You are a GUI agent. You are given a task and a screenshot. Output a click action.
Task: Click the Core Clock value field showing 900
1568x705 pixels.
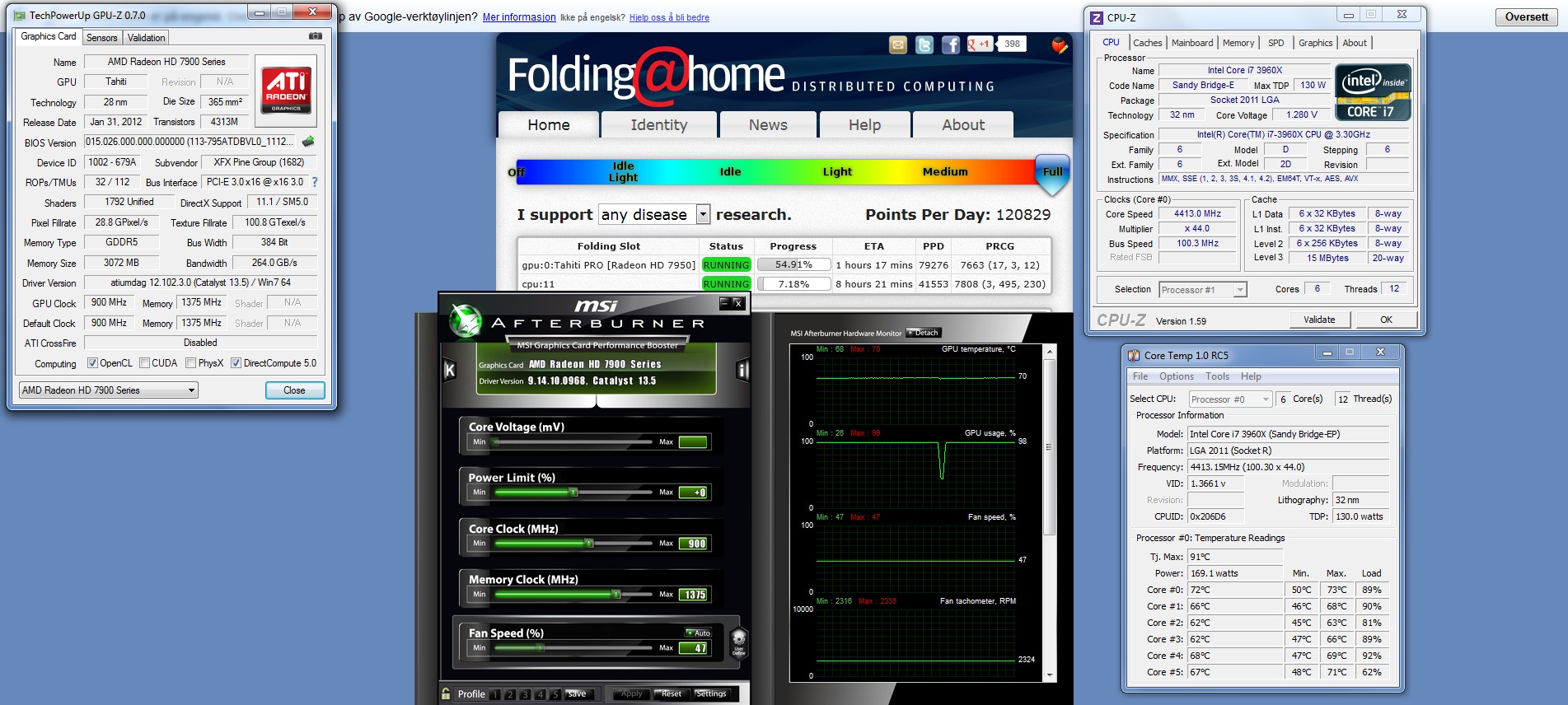point(693,544)
